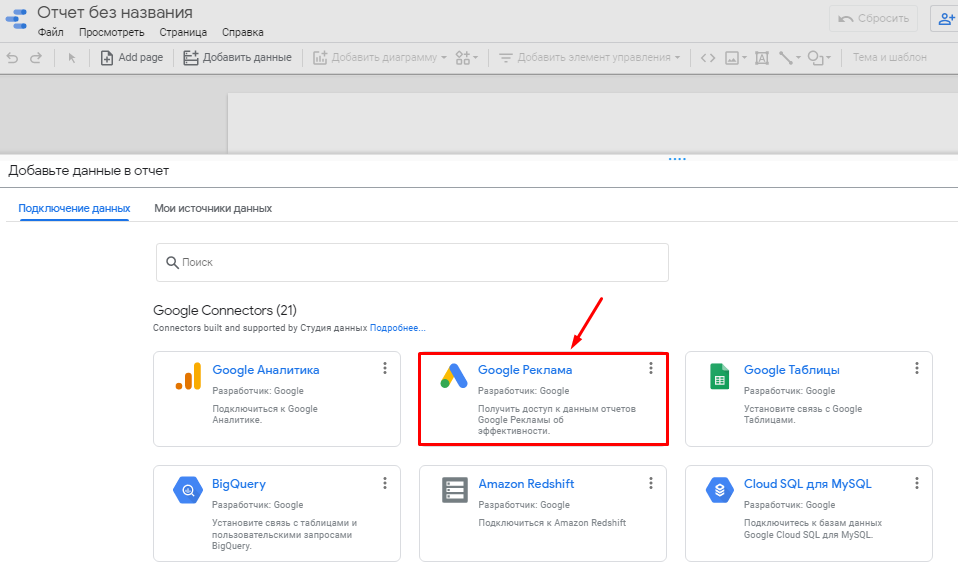Click the Amazon Redshift database icon

455,490
